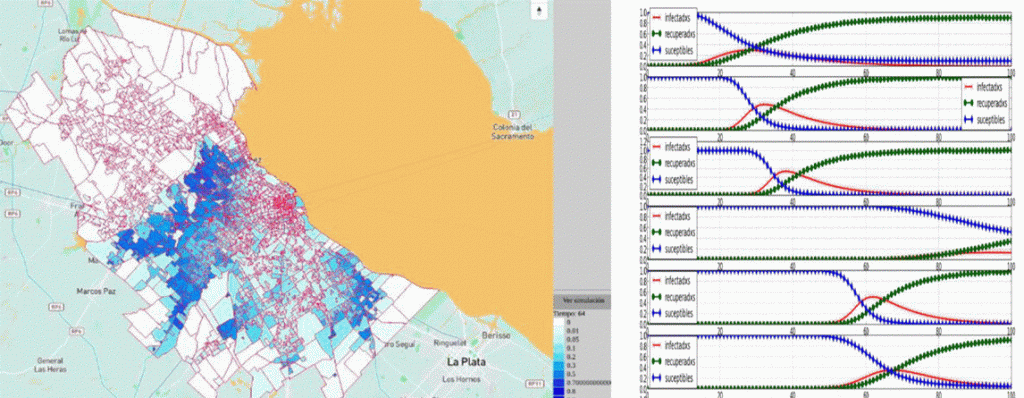
Task: Click the General Las Heras label
Action: [x=50, y=365]
